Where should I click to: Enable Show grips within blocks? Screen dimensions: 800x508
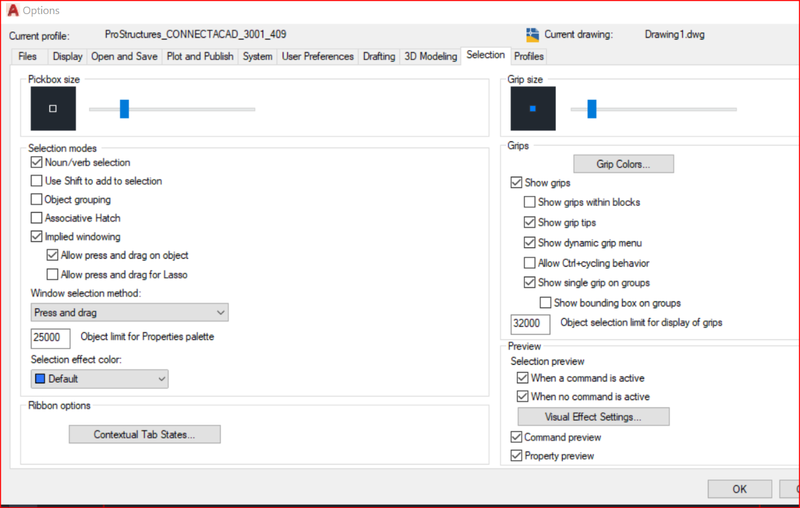[530, 202]
